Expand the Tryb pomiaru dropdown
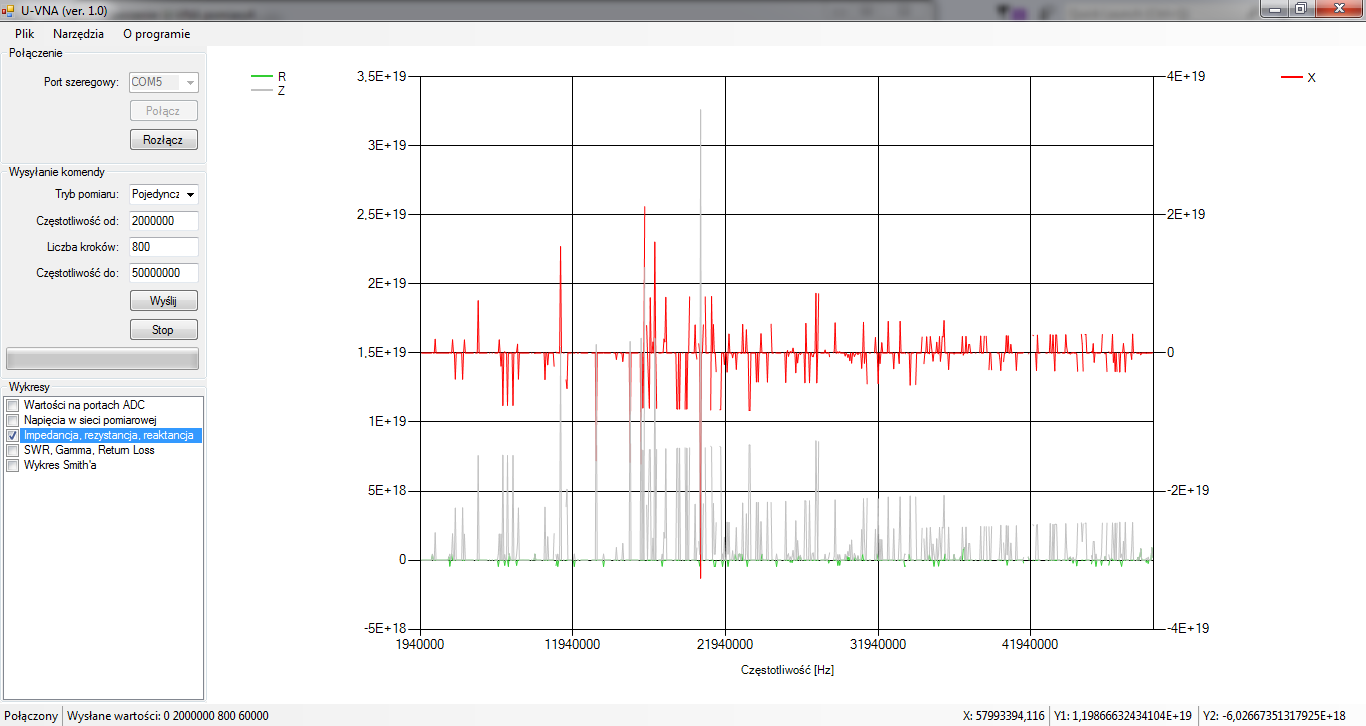This screenshot has width=1366, height=726. coord(189,194)
